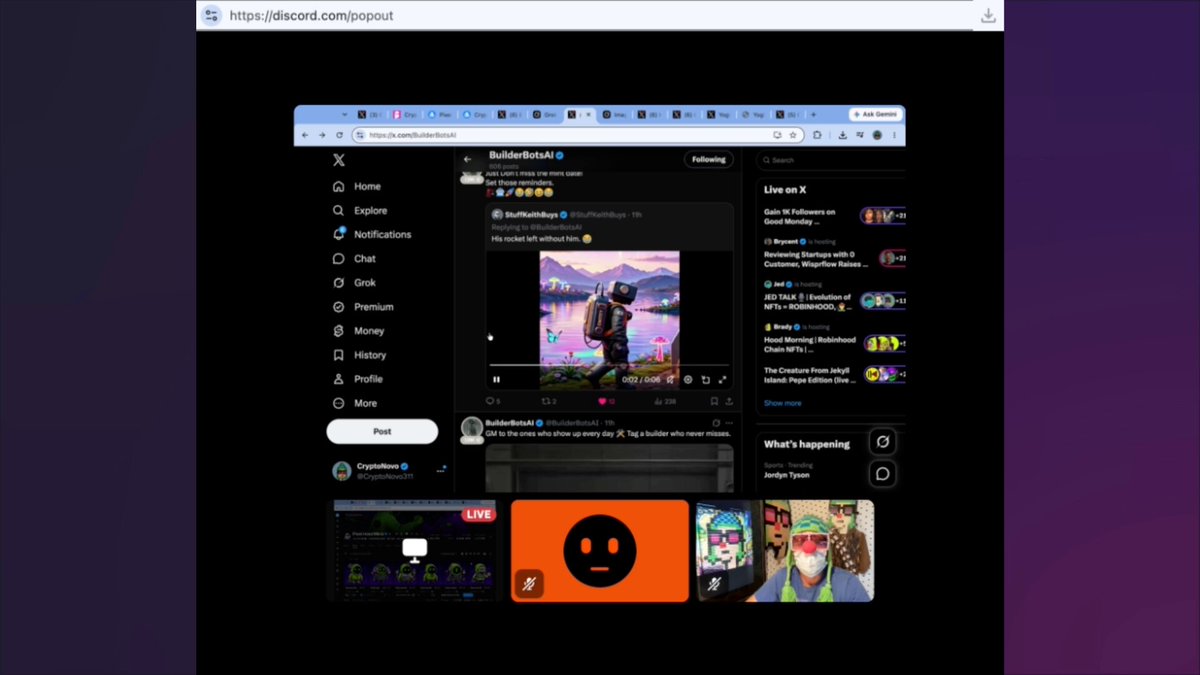Open a new browser tab with plus

click(813, 115)
